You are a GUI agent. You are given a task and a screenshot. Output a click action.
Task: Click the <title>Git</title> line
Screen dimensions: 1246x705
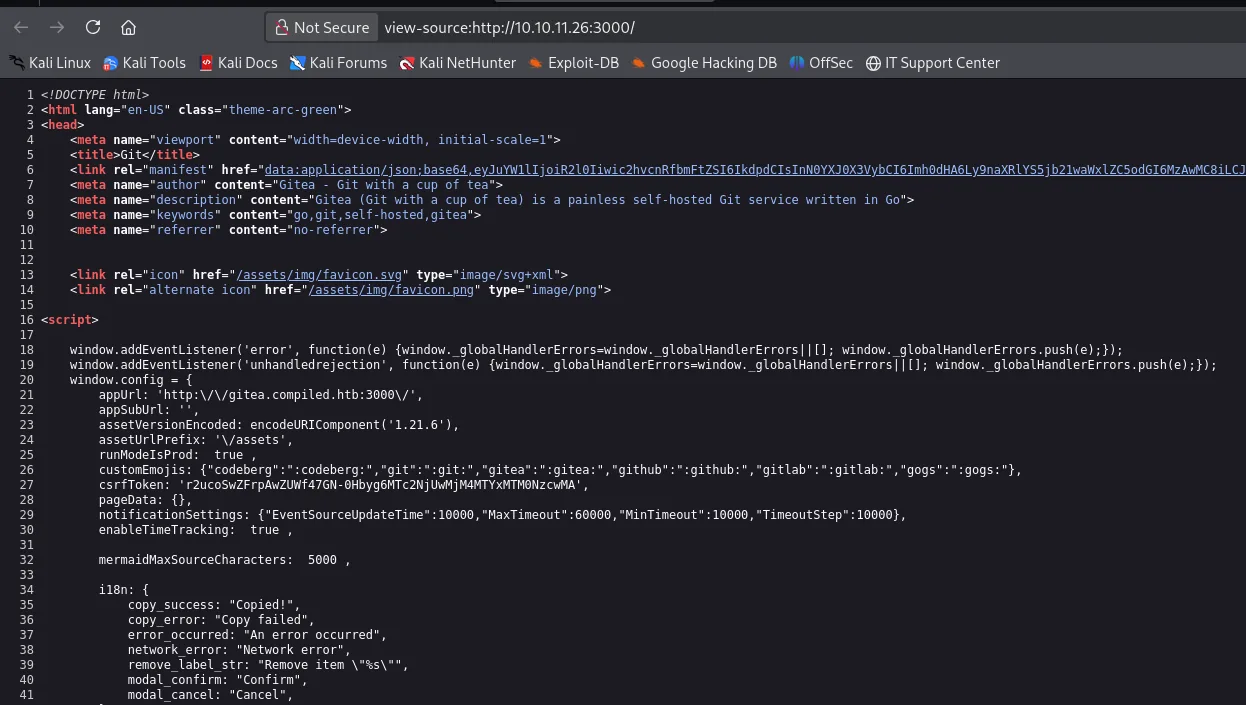(x=135, y=155)
